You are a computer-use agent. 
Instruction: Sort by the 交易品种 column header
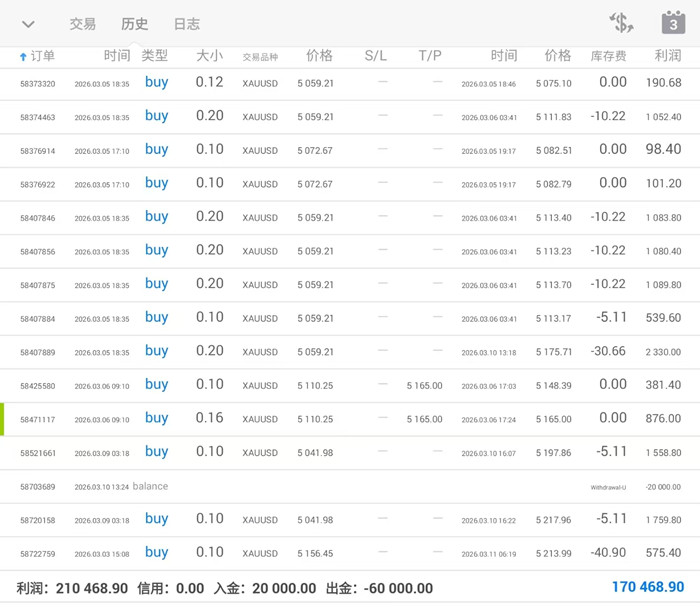pos(260,57)
